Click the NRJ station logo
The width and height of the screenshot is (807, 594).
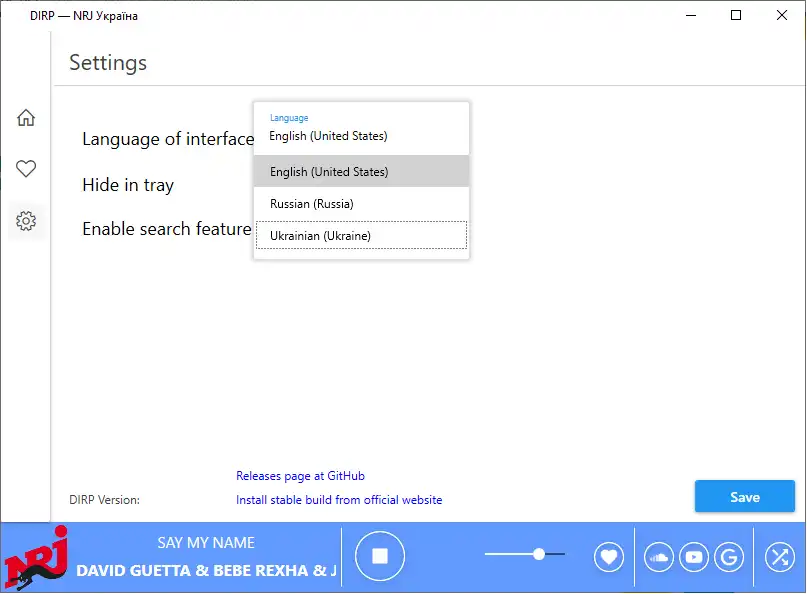pos(36,557)
